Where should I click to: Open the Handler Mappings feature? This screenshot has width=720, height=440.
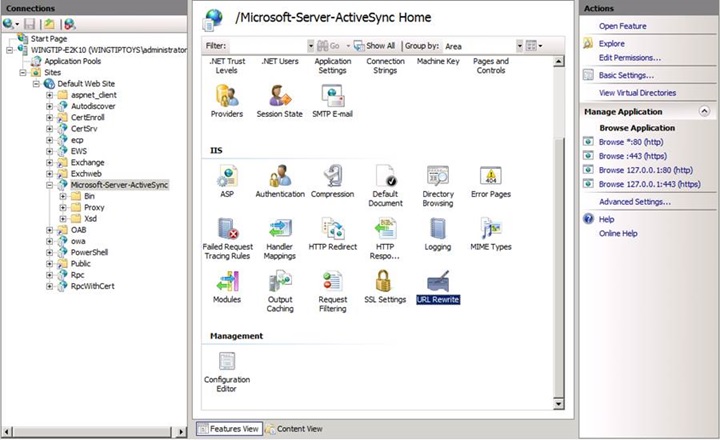280,239
